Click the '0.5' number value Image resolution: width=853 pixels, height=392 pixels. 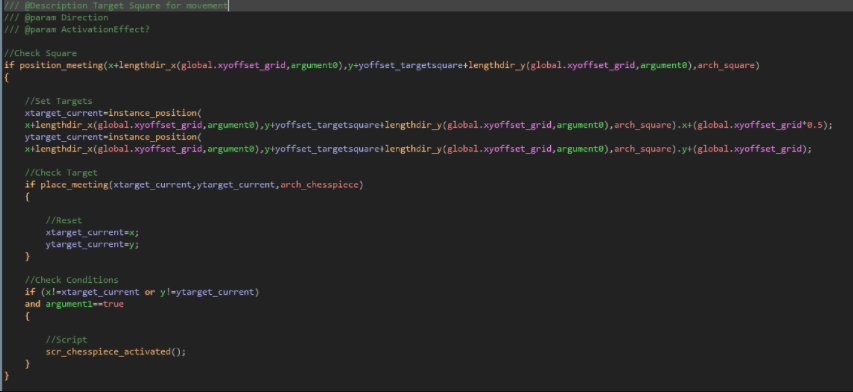pyautogui.click(x=816, y=125)
